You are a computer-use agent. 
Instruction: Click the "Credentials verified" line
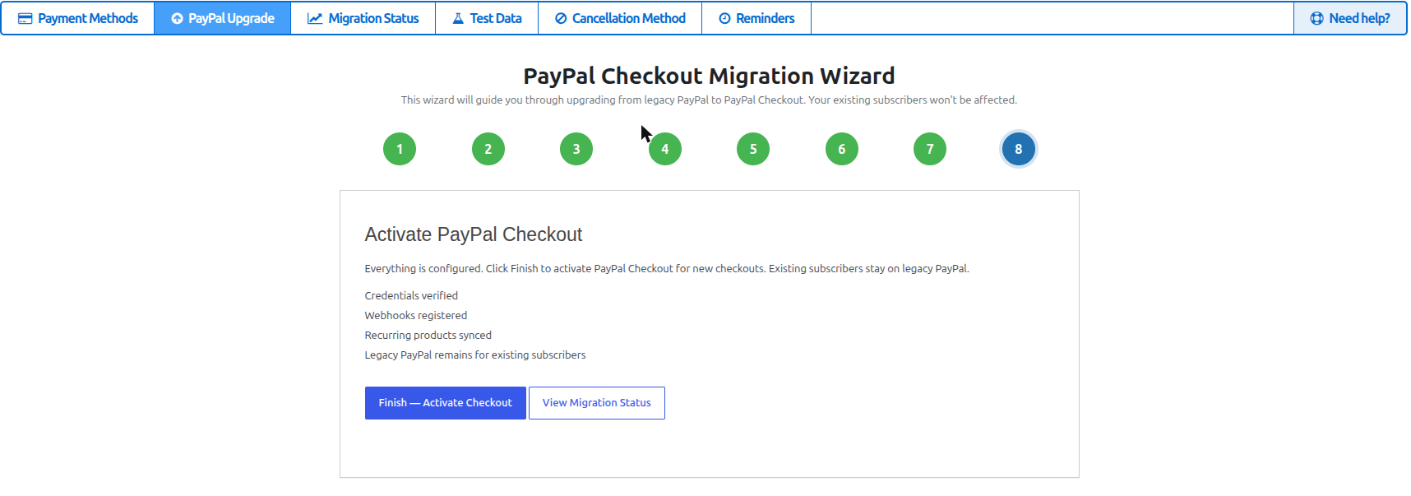coord(411,295)
